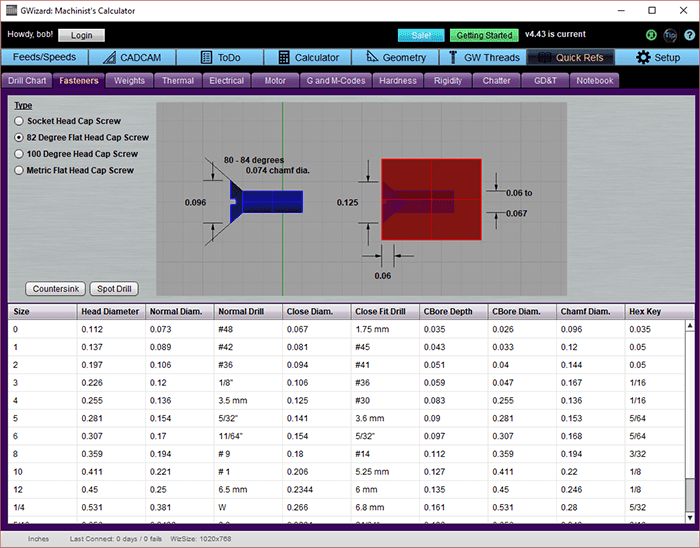
Task: Open the Tip icon in header
Action: coord(670,35)
